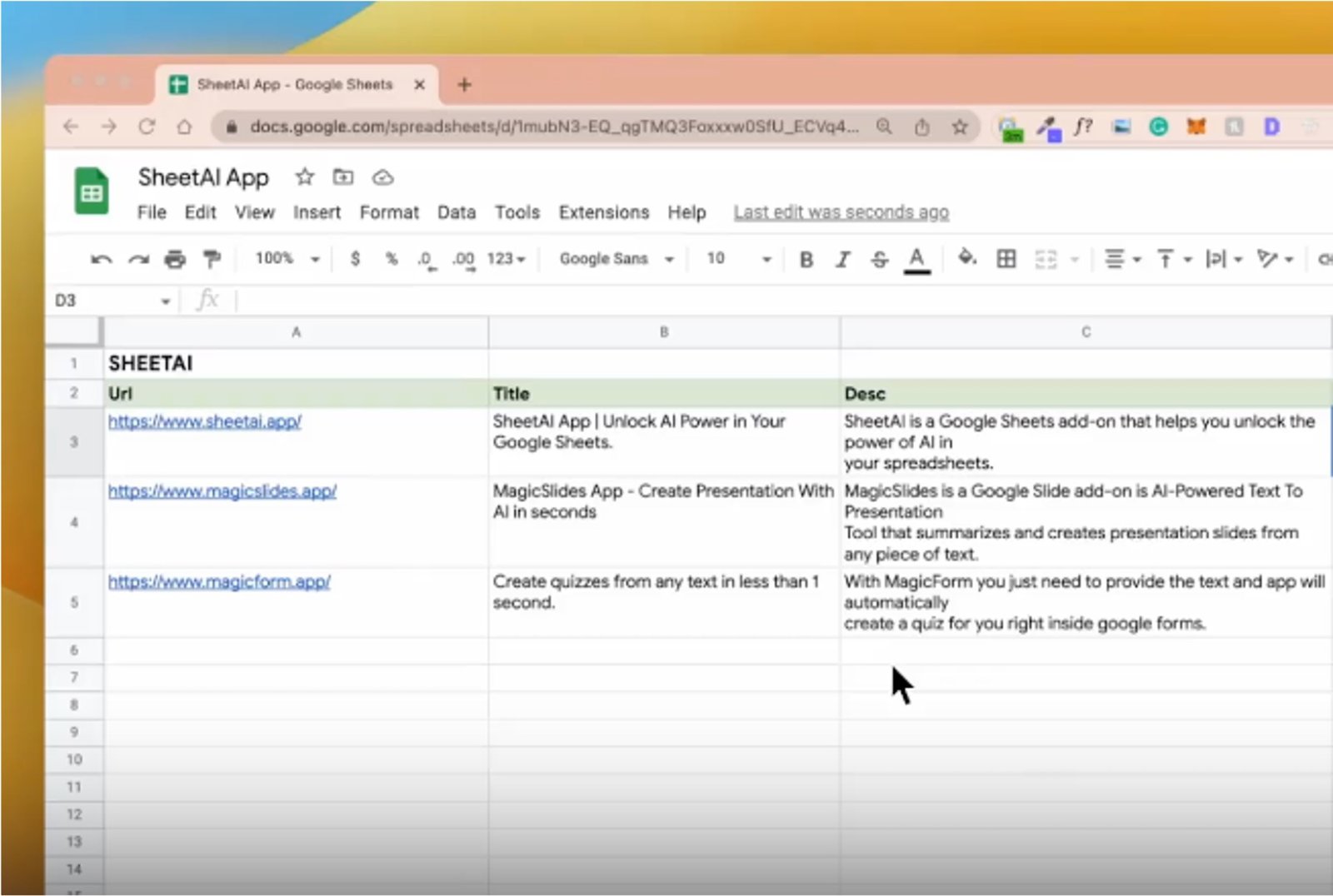Toggle italic formatting
The width and height of the screenshot is (1333, 896).
tap(843, 260)
